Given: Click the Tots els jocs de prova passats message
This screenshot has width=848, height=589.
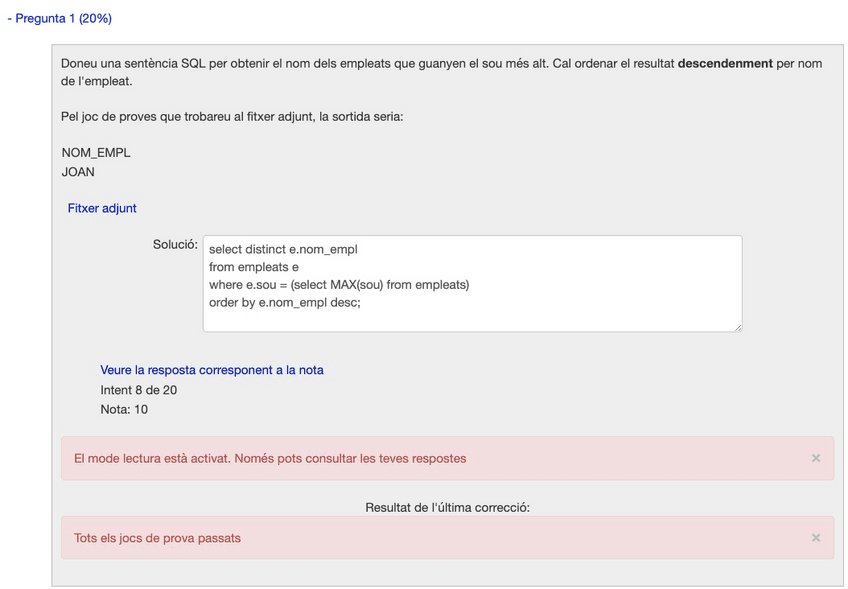Looking at the screenshot, I should (157, 538).
